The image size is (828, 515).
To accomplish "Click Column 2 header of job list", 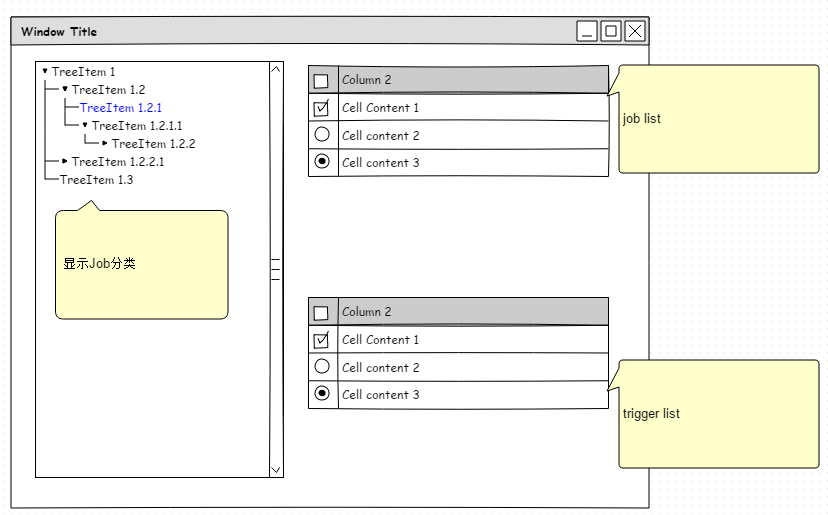I will click(x=473, y=80).
